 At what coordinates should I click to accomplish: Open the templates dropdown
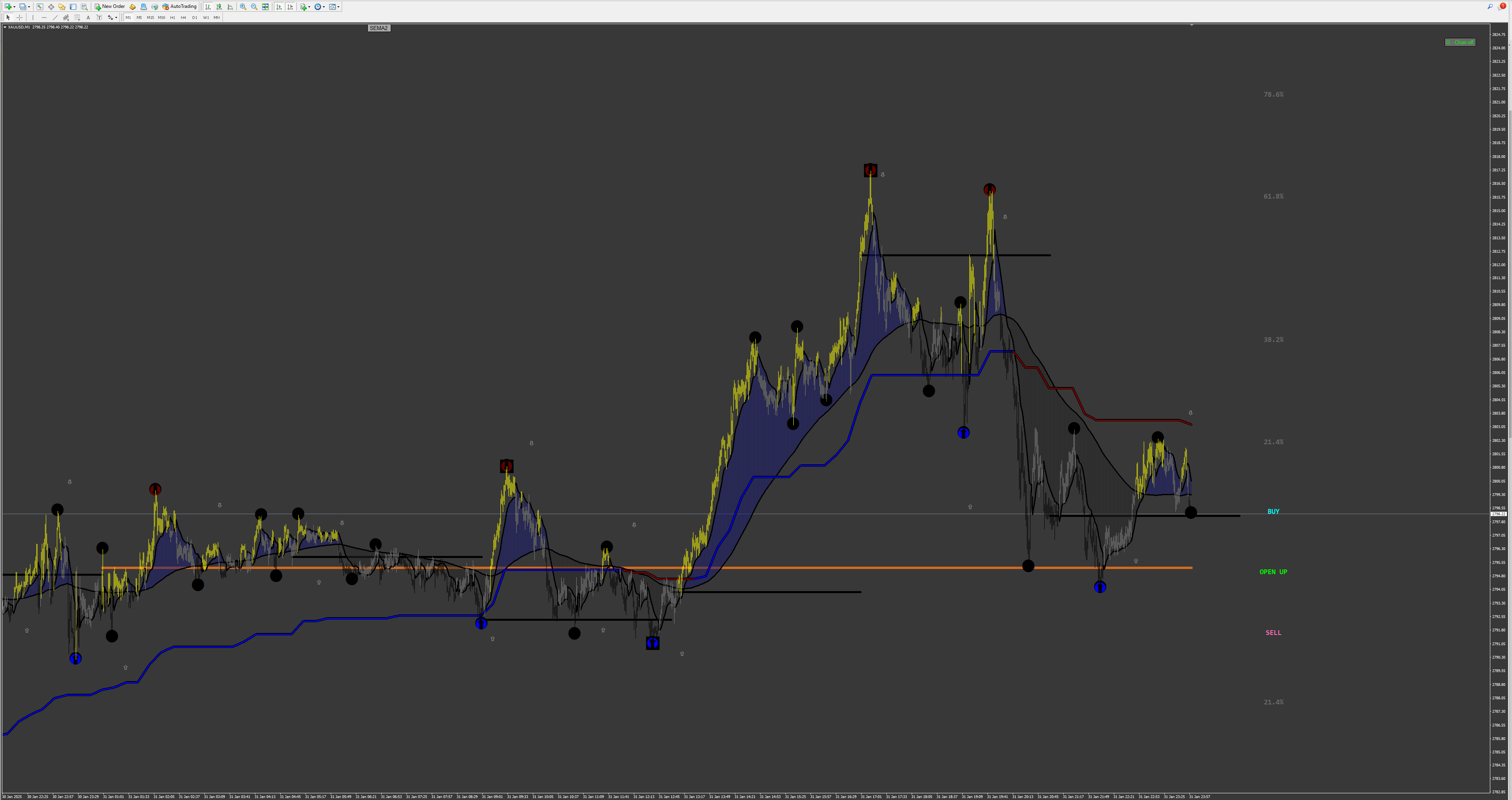[339, 7]
